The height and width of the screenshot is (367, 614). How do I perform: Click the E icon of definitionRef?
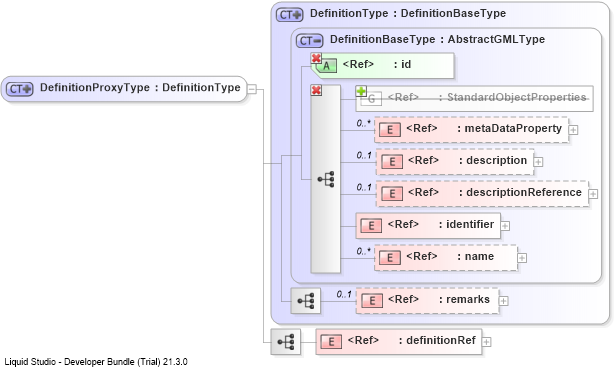coord(331,342)
